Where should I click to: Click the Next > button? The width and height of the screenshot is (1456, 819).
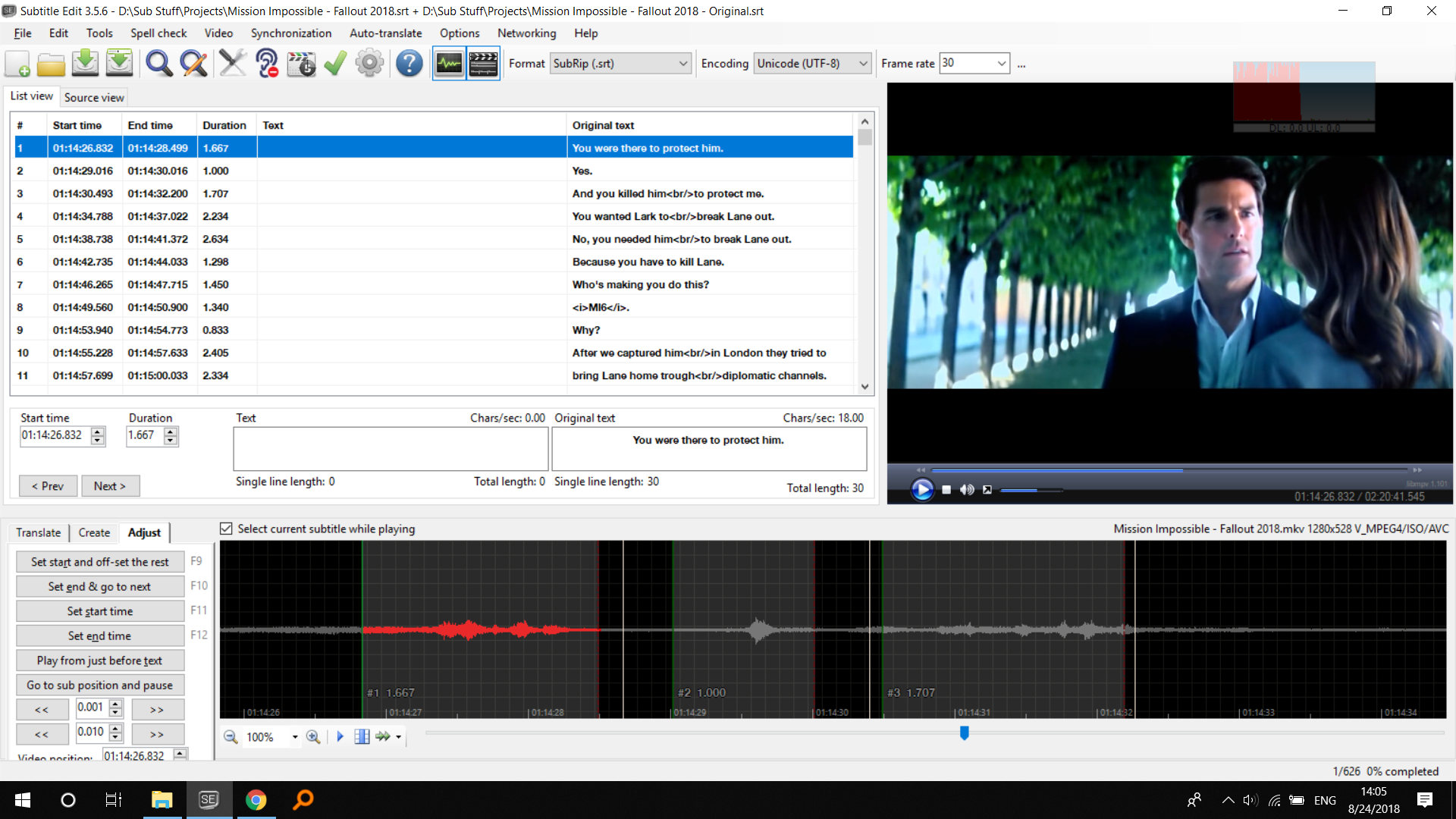110,486
